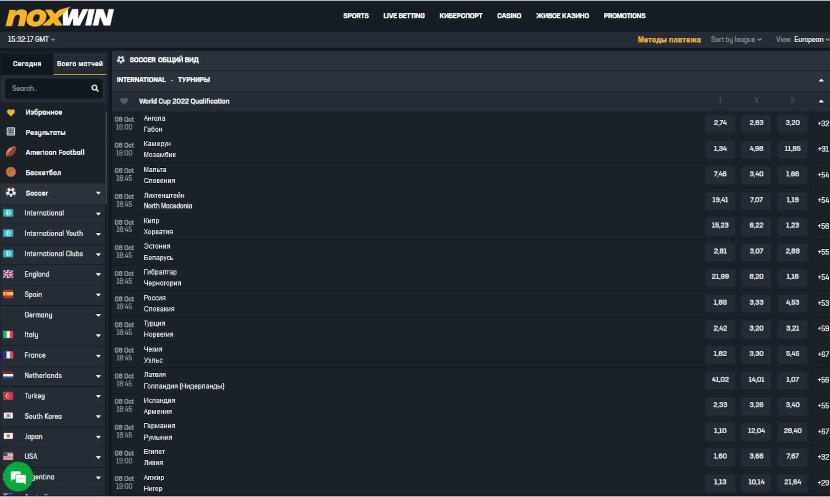Switch to the Сегодня tab
Image resolution: width=830 pixels, height=497 pixels.
point(27,63)
